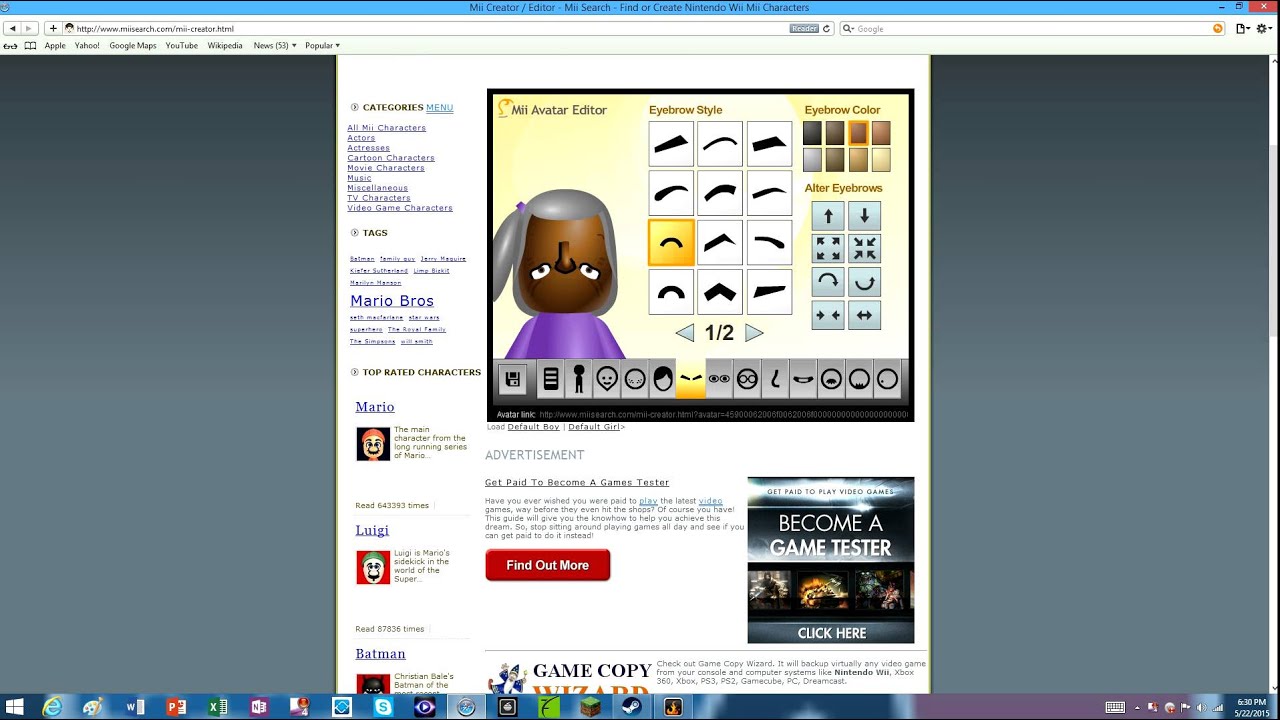Select the highlighted eyebrows tab
1280x720 pixels.
pos(690,378)
